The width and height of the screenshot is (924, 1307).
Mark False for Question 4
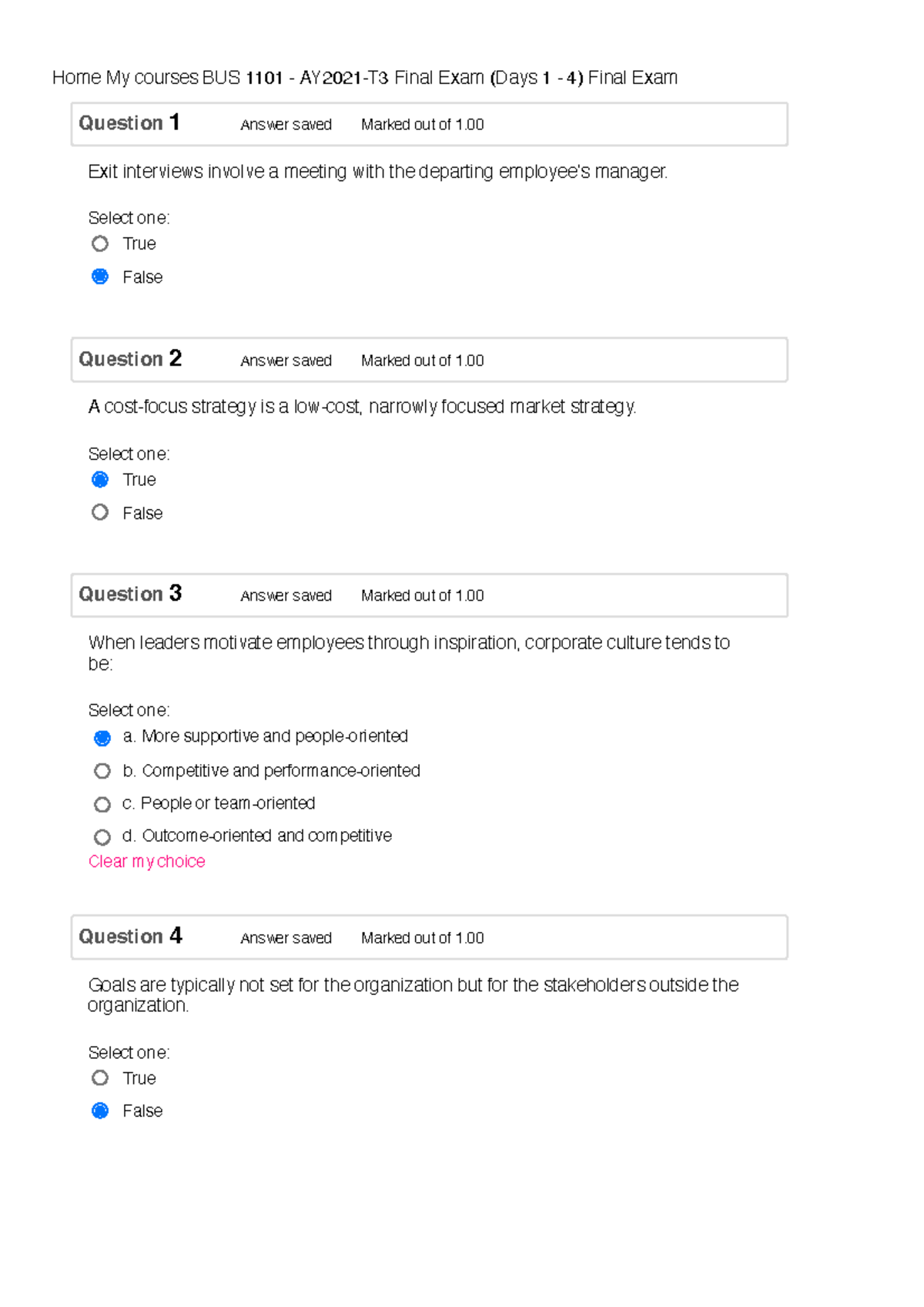[100, 1111]
